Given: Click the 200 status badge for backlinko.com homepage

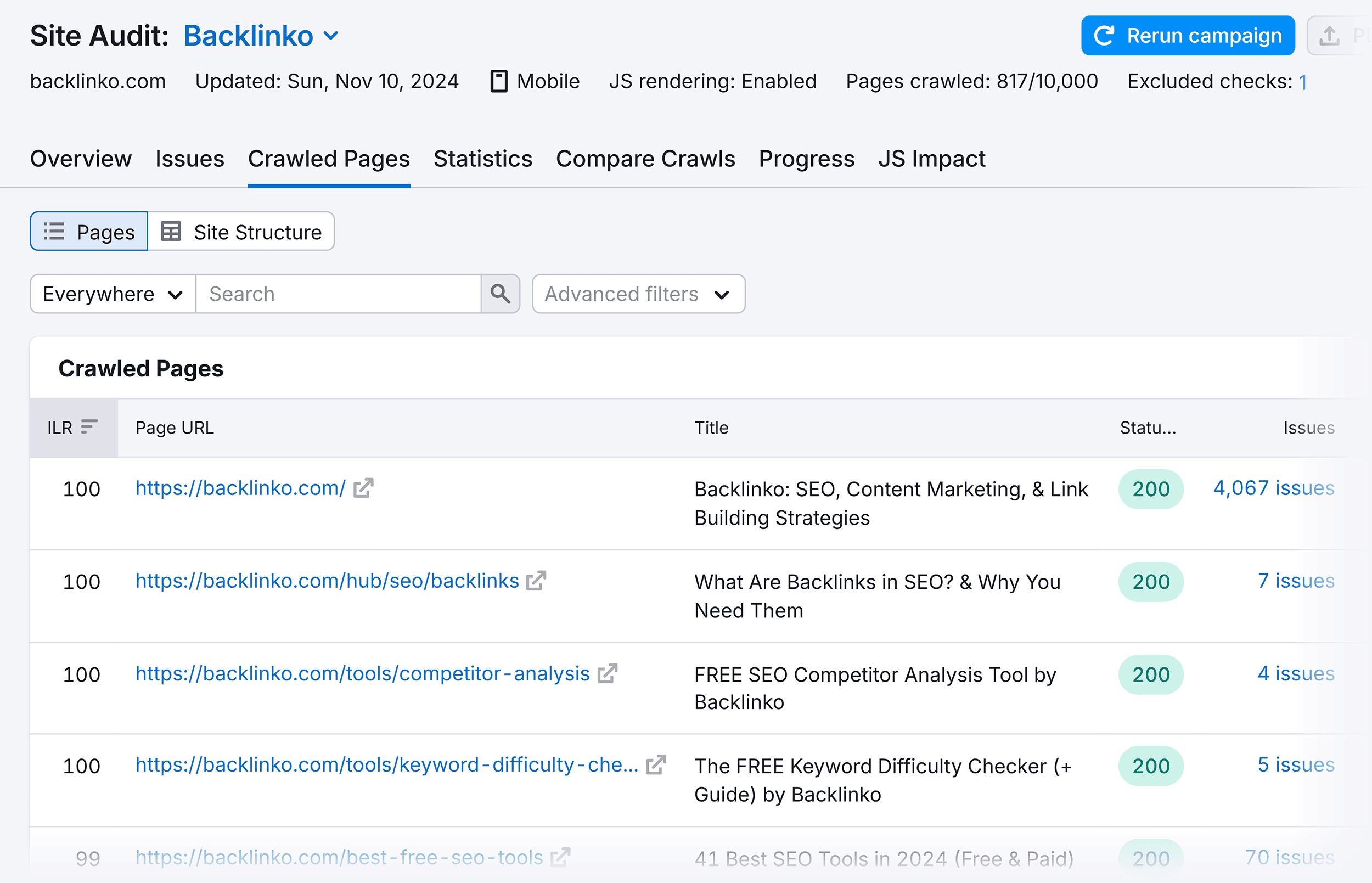Looking at the screenshot, I should point(1151,489).
